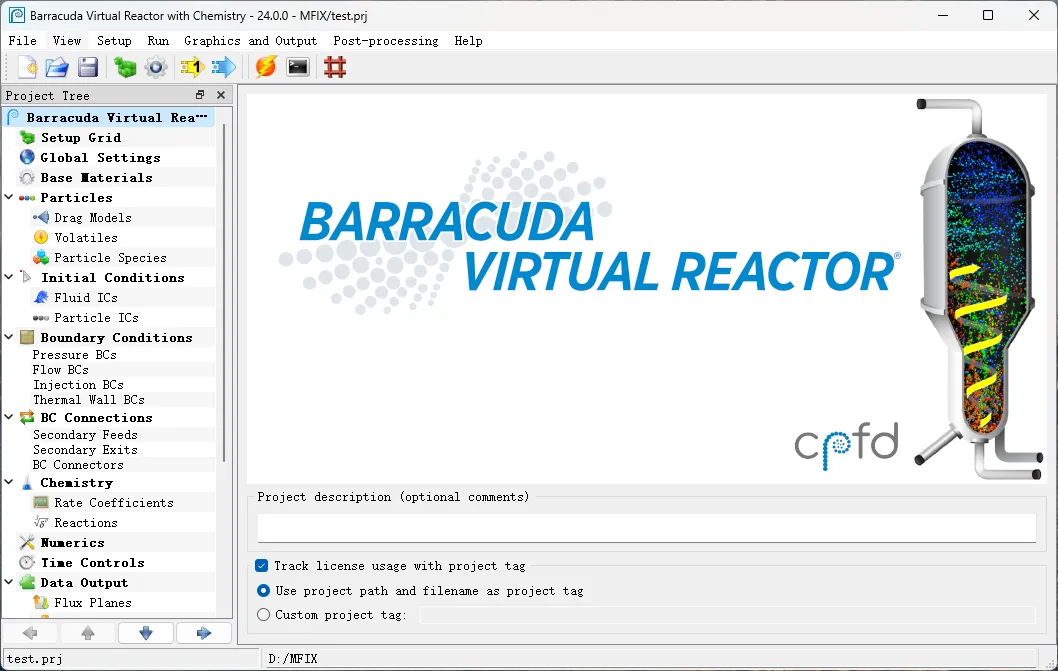
Task: Select Secondary Feeds in the tree
Action: [x=85, y=435]
